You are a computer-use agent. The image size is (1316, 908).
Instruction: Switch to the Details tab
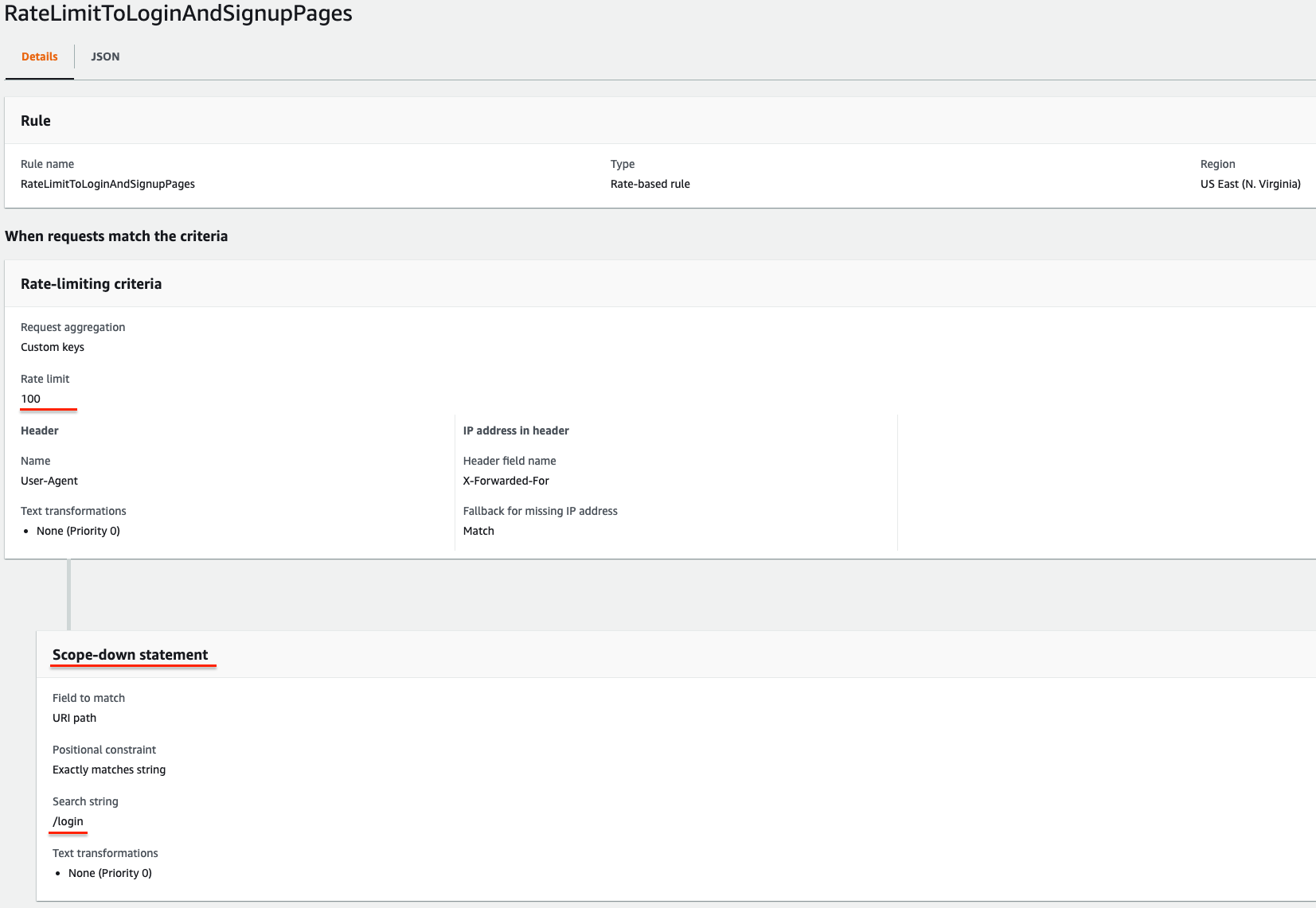40,57
